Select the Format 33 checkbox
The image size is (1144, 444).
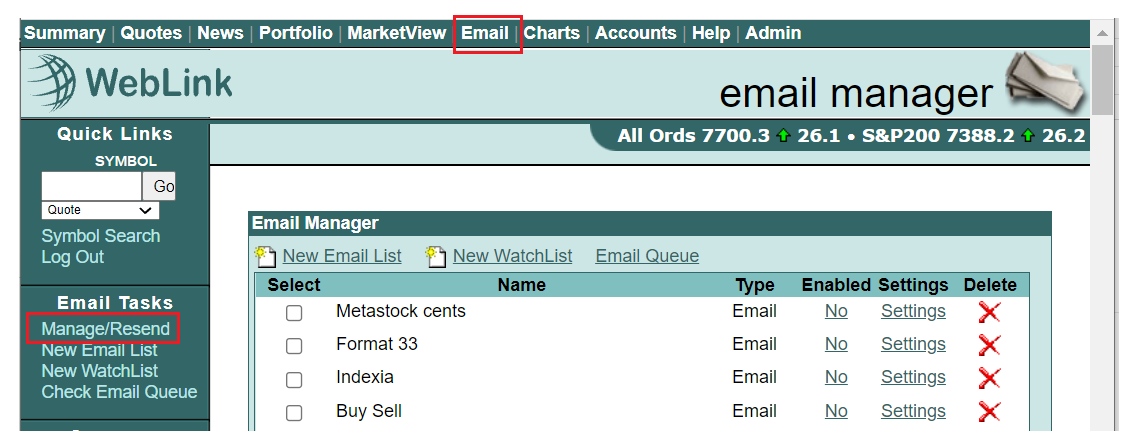point(294,346)
